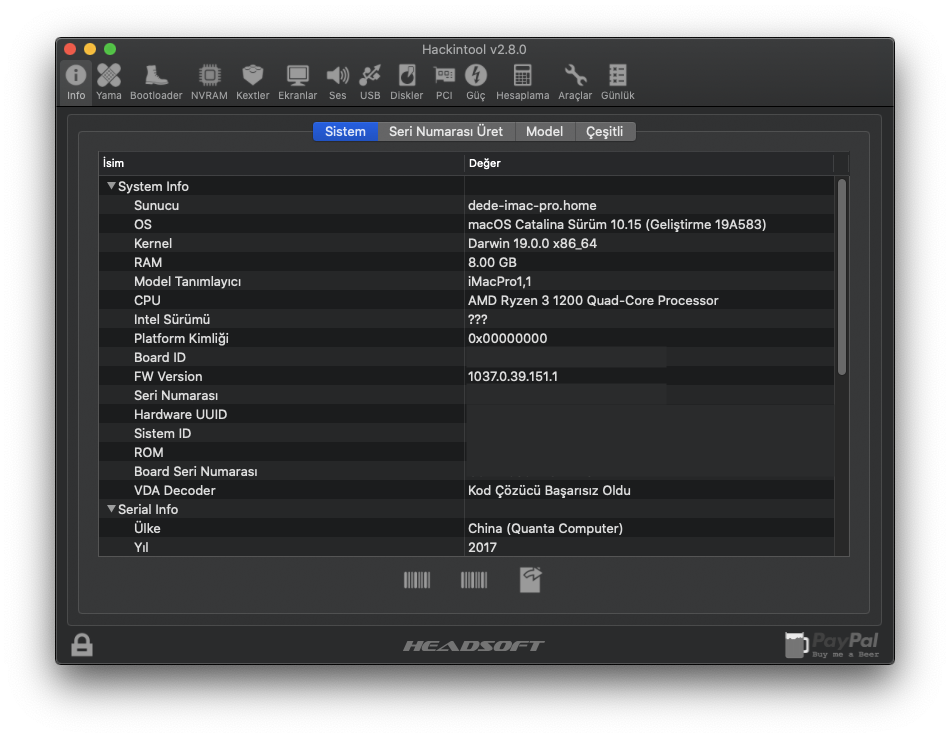Viewport: 950px width, 738px height.
Task: Switch to Seri Numarası Üret tab
Action: pos(446,132)
